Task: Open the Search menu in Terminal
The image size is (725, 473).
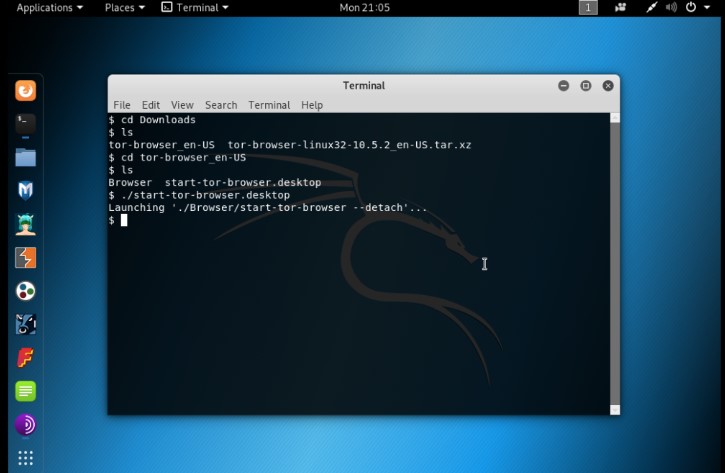Action: [221, 105]
